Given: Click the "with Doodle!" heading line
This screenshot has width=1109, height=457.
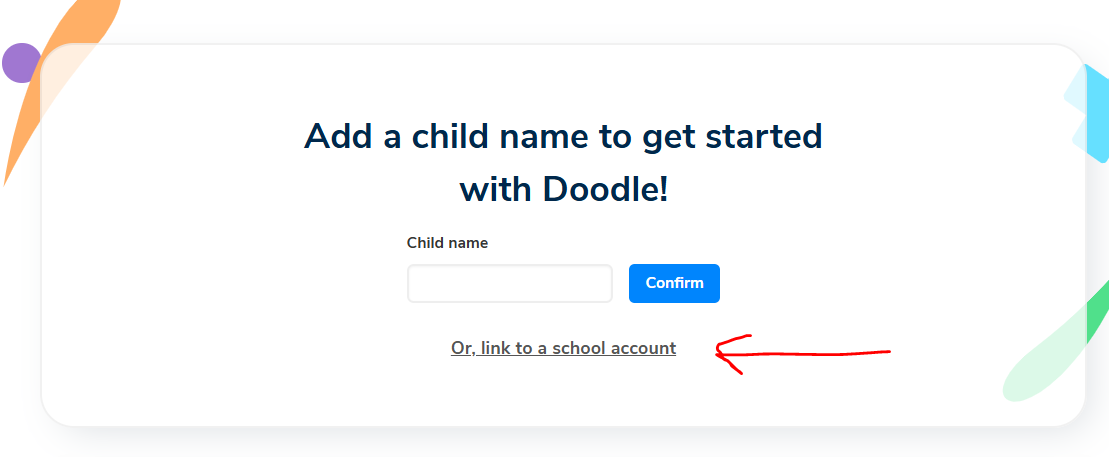Looking at the screenshot, I should (563, 188).
